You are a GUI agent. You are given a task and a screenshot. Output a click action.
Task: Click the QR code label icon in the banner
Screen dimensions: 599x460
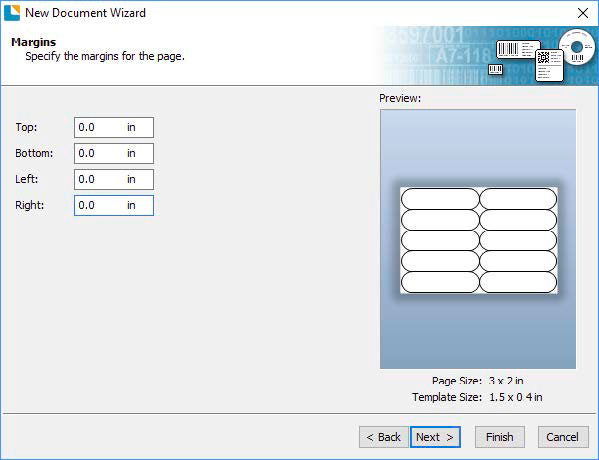(549, 65)
